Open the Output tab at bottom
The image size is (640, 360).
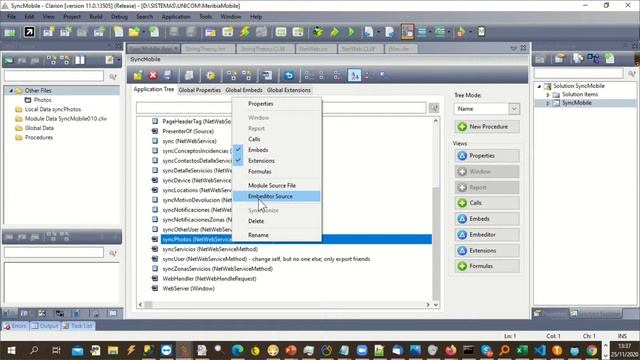point(45,326)
